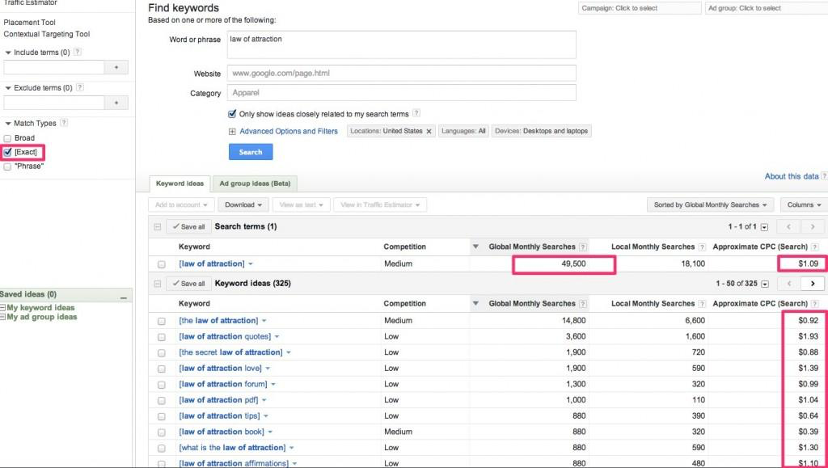Image resolution: width=829 pixels, height=468 pixels.
Task: Open rows-per-page dropdown beside 1 - 50 of 325
Action: [x=764, y=284]
